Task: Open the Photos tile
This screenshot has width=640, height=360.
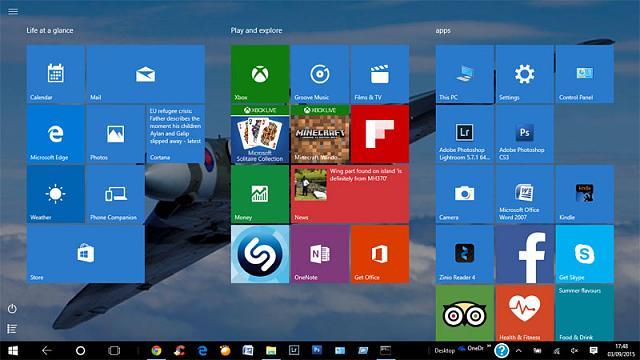Action: point(116,134)
